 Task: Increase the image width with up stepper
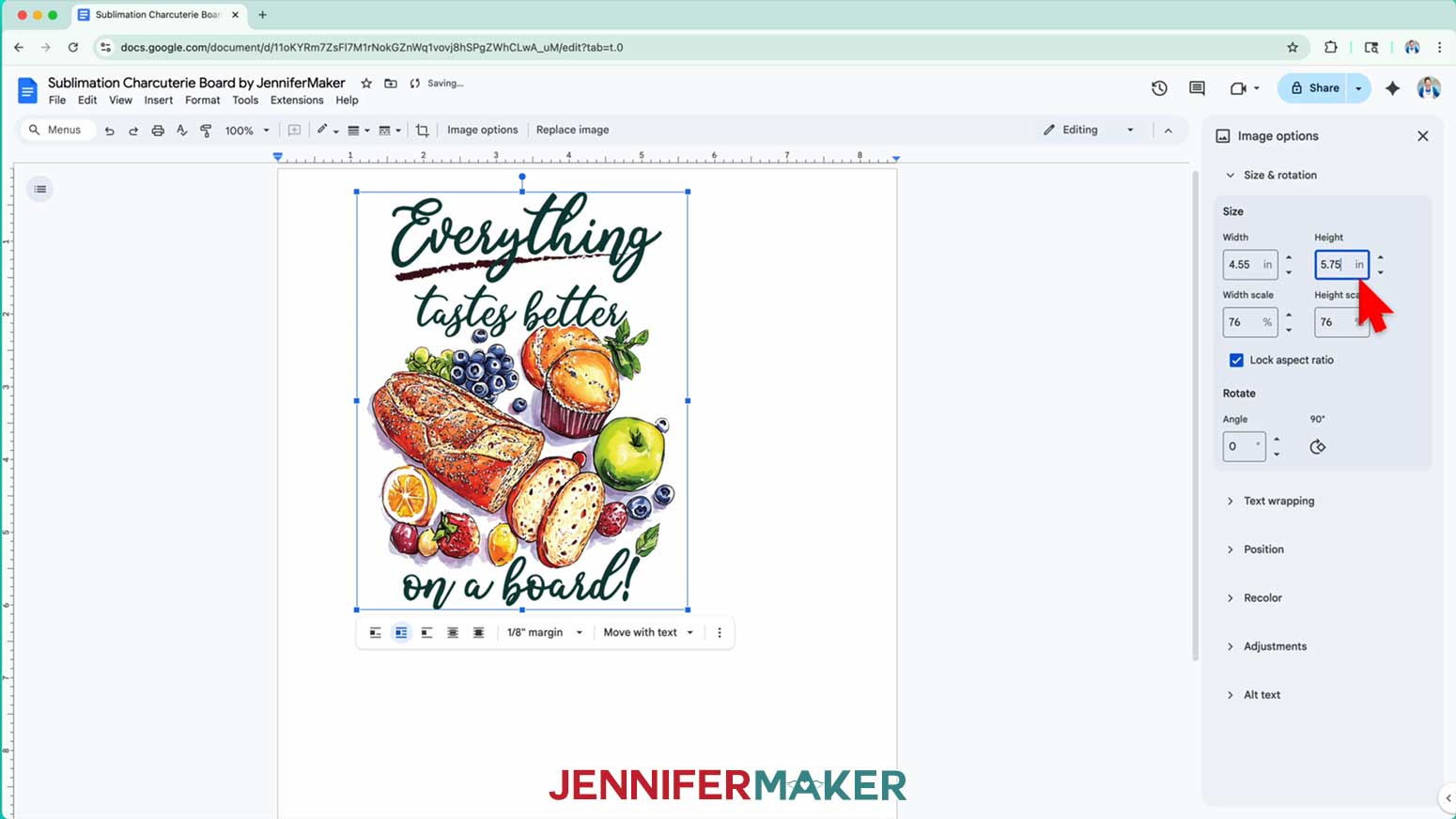click(1289, 257)
